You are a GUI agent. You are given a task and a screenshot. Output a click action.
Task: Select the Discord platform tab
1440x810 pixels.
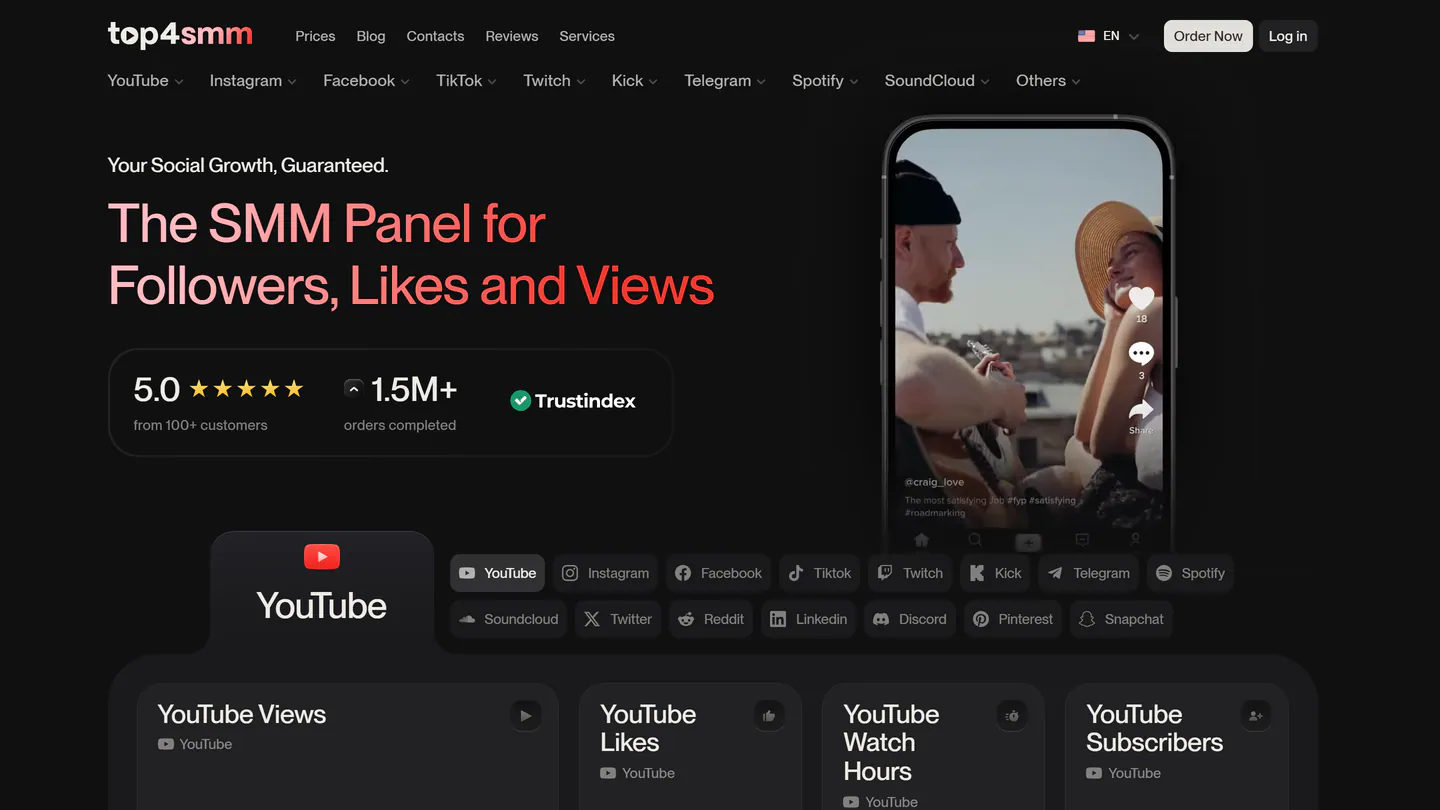coord(910,619)
